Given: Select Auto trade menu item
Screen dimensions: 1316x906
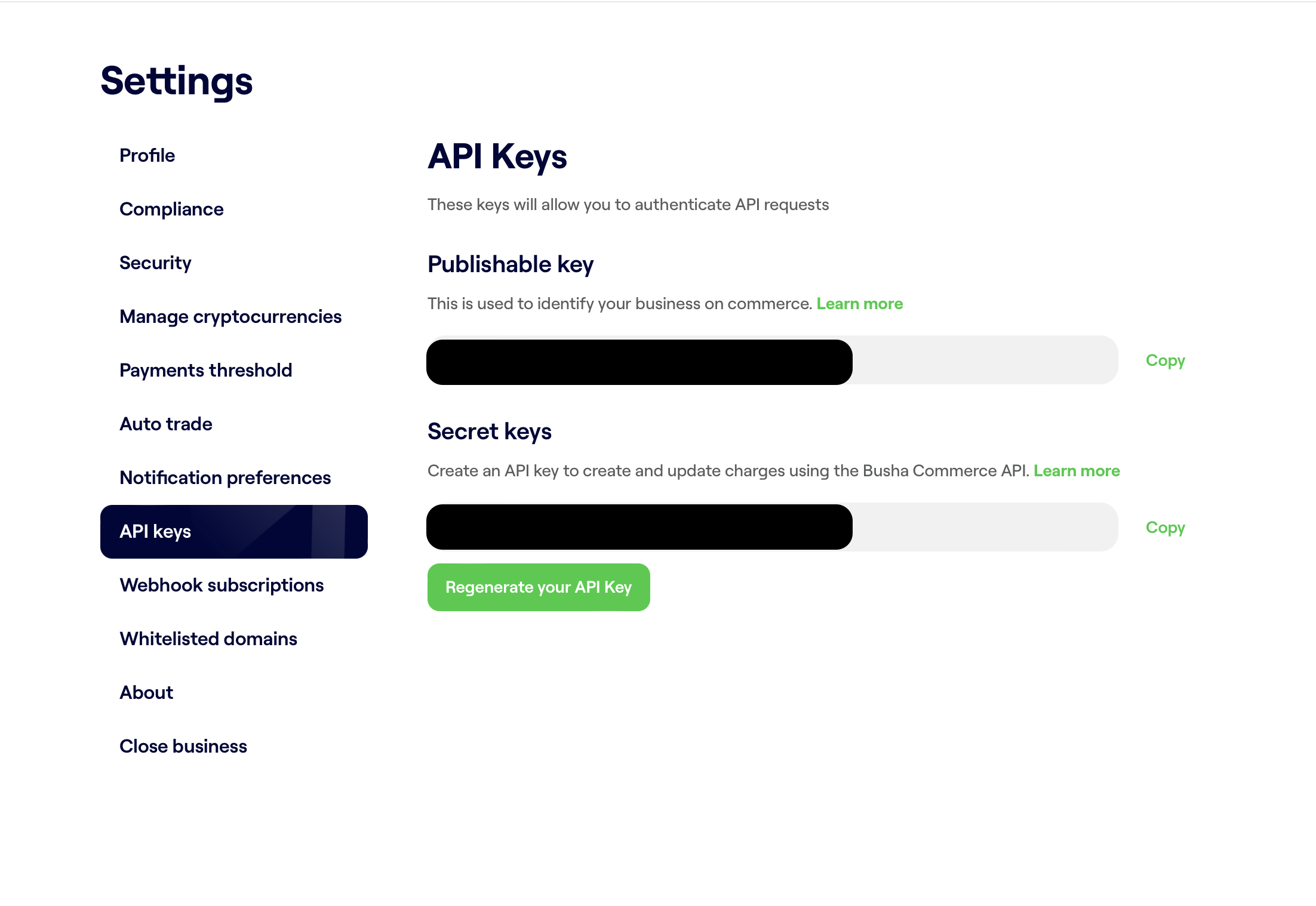Looking at the screenshot, I should coord(166,424).
